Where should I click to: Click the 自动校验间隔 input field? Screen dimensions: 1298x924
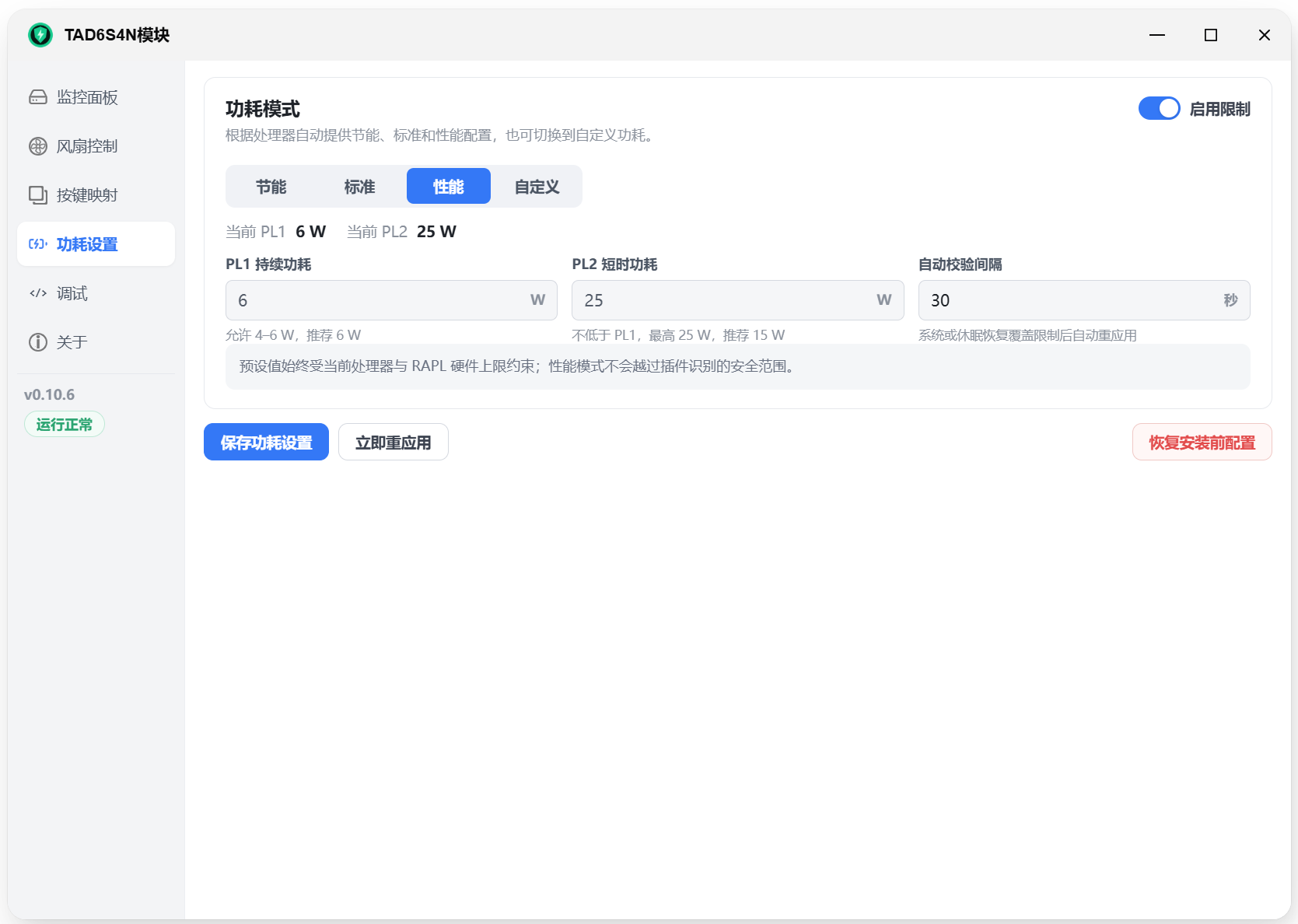tap(1084, 300)
